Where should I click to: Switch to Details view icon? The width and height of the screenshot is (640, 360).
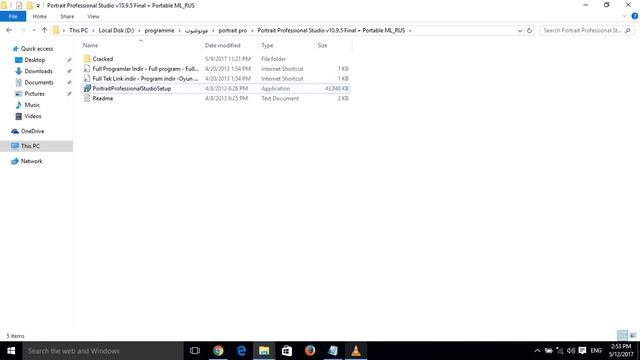(622, 336)
